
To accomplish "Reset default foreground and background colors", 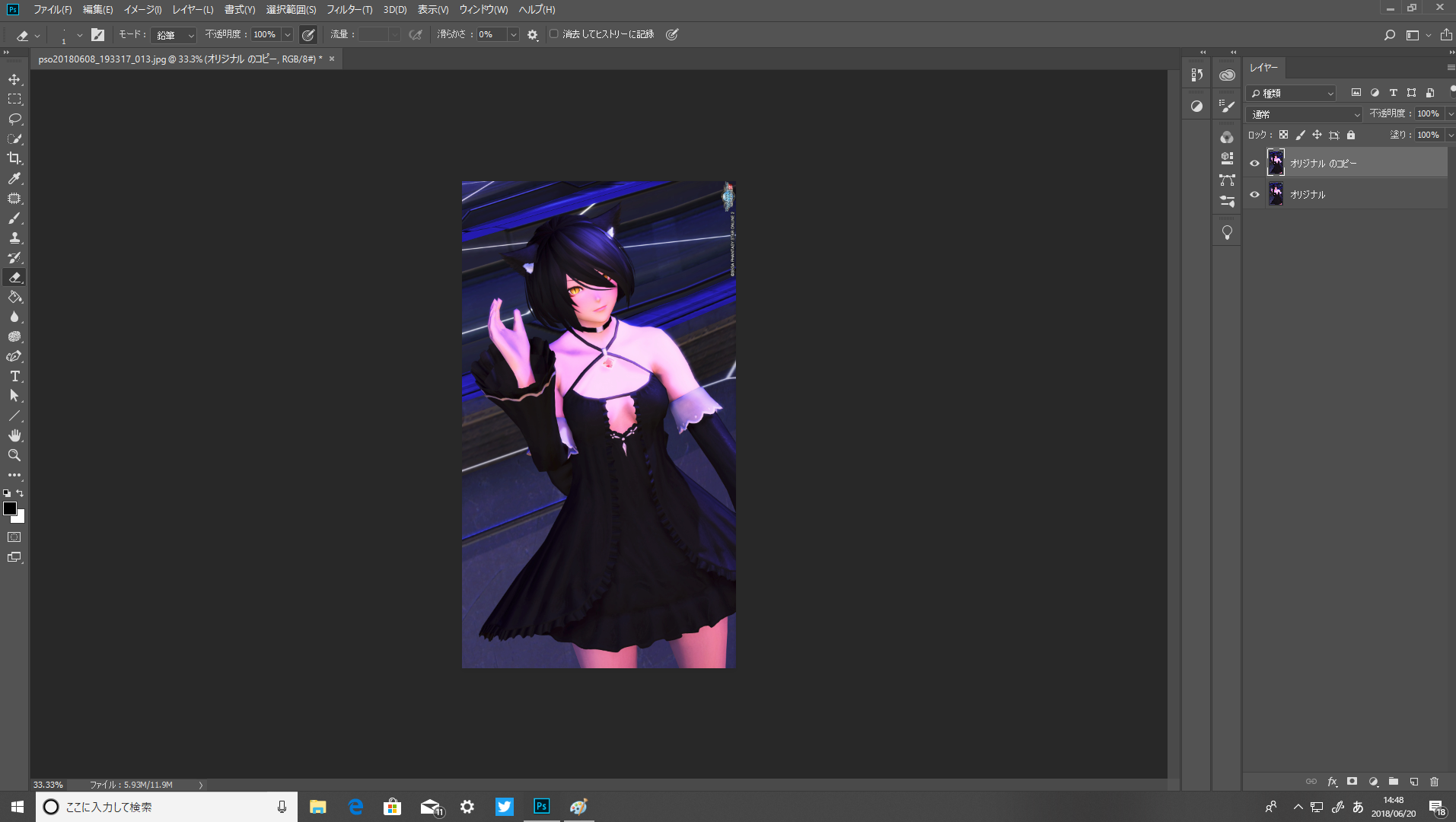I will [x=7, y=493].
